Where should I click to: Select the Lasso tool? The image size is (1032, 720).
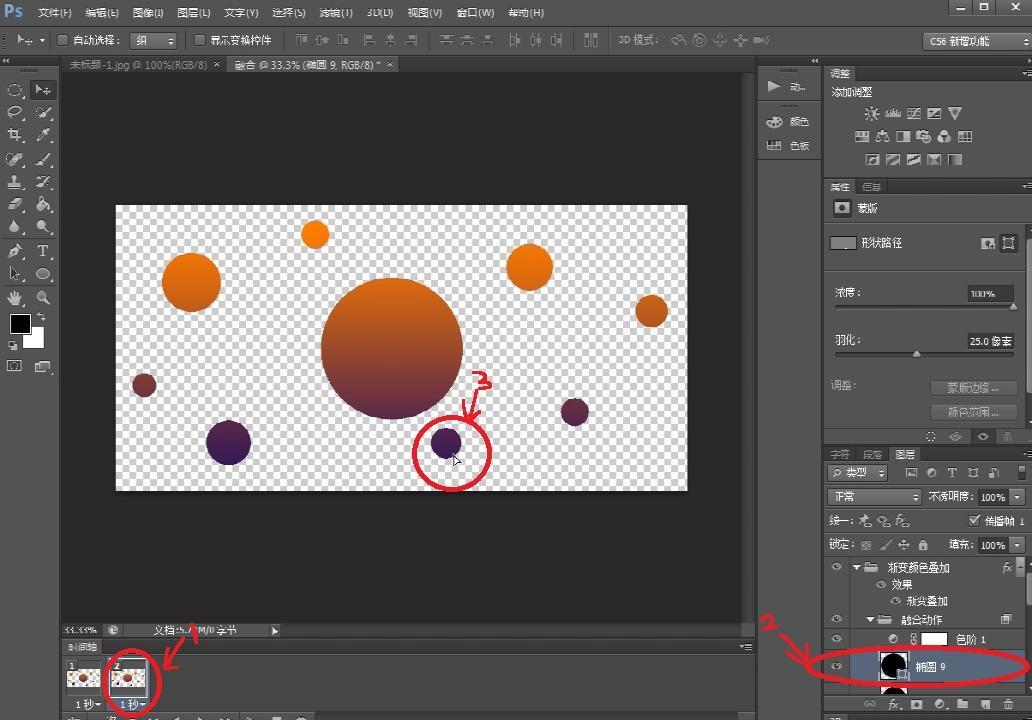point(15,112)
